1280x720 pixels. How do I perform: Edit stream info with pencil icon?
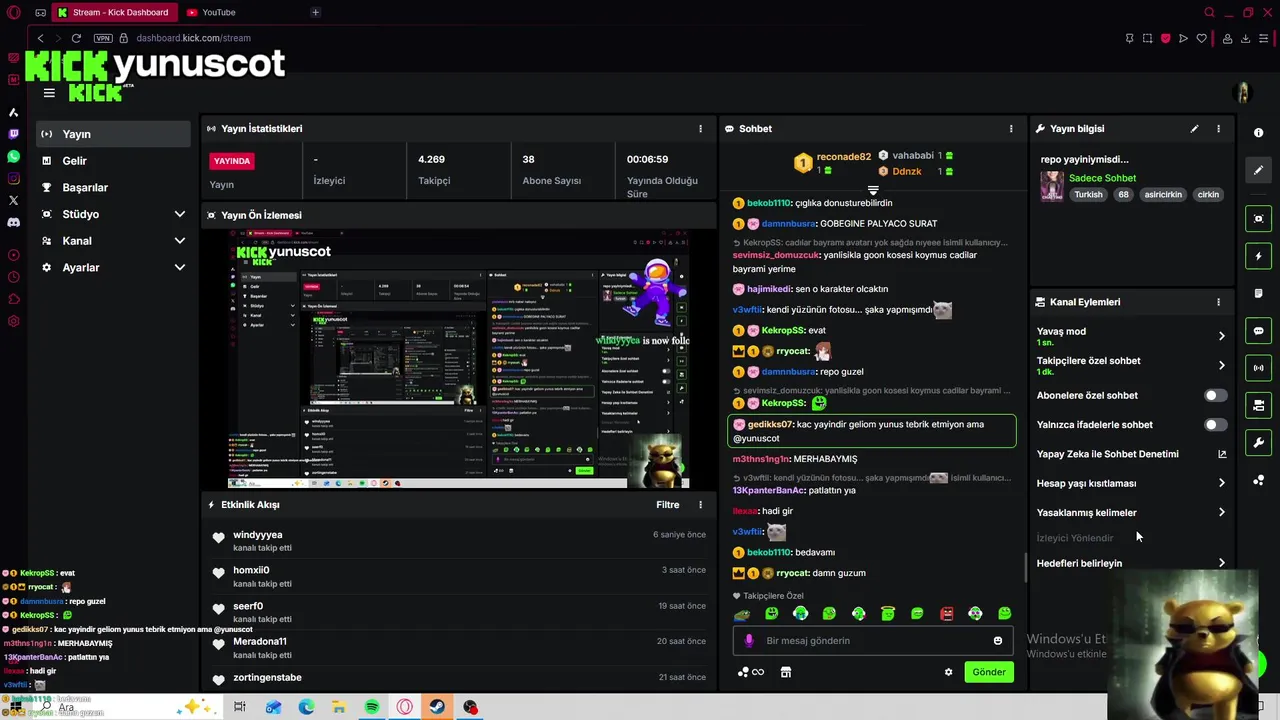(x=1194, y=129)
